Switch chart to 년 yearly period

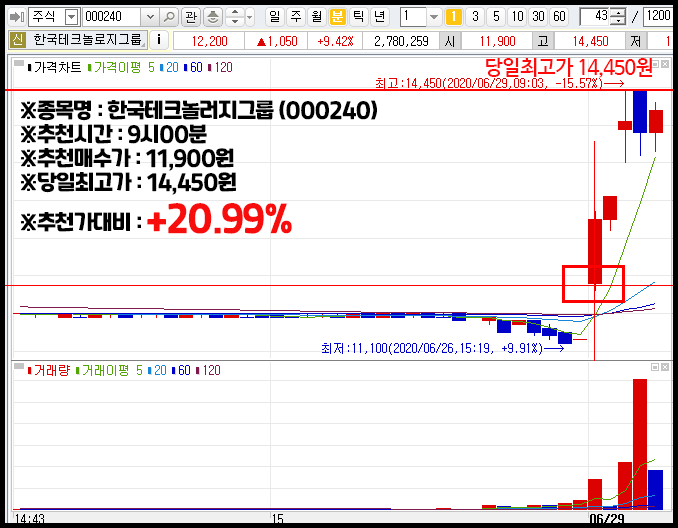379,17
